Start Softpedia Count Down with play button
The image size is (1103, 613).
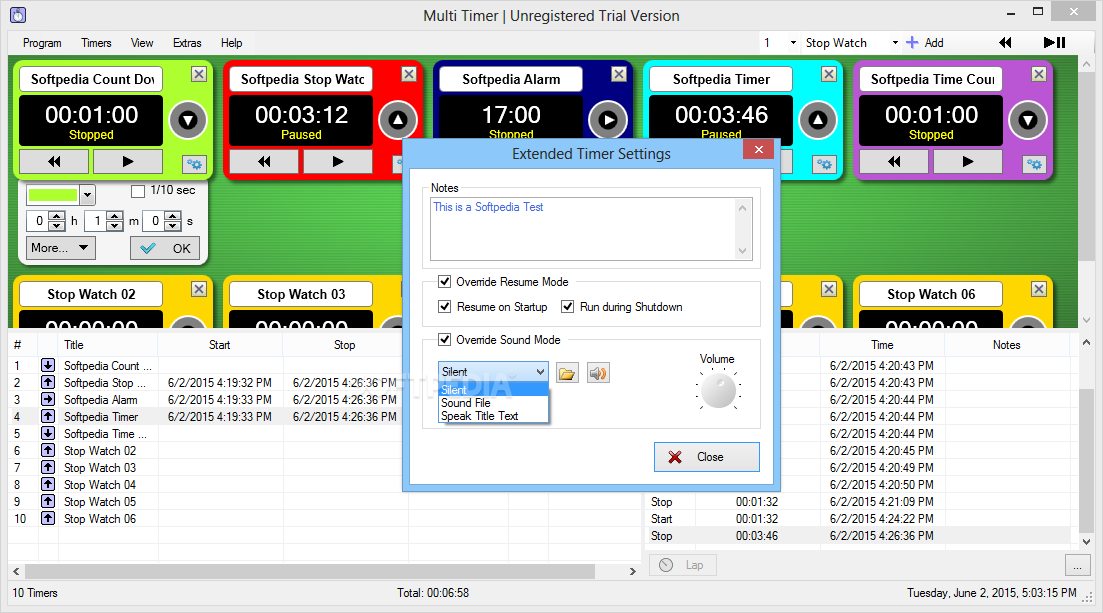coord(128,162)
